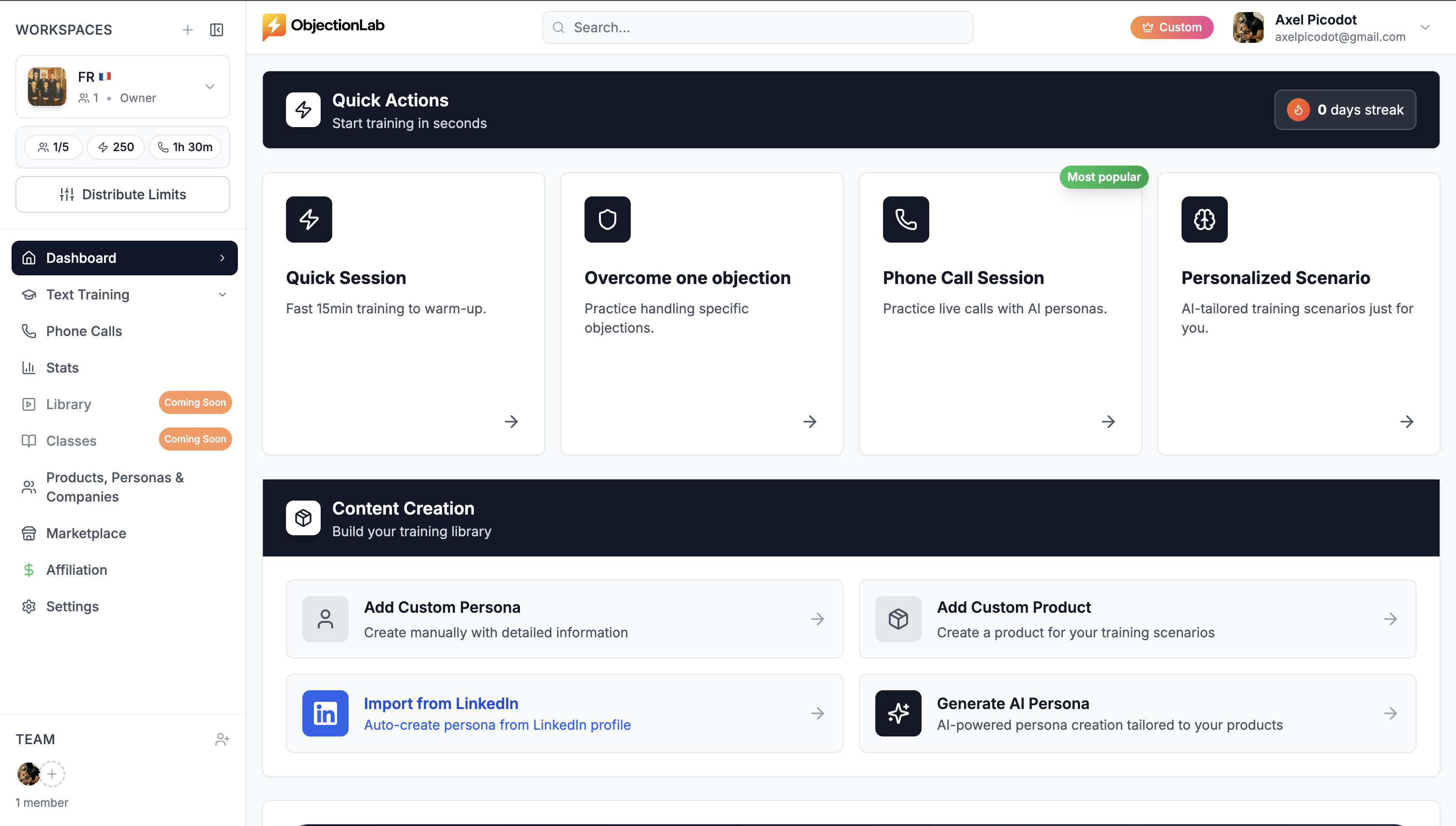Collapse the sidebar panel icon
Viewport: 1456px width, 826px height.
click(217, 29)
